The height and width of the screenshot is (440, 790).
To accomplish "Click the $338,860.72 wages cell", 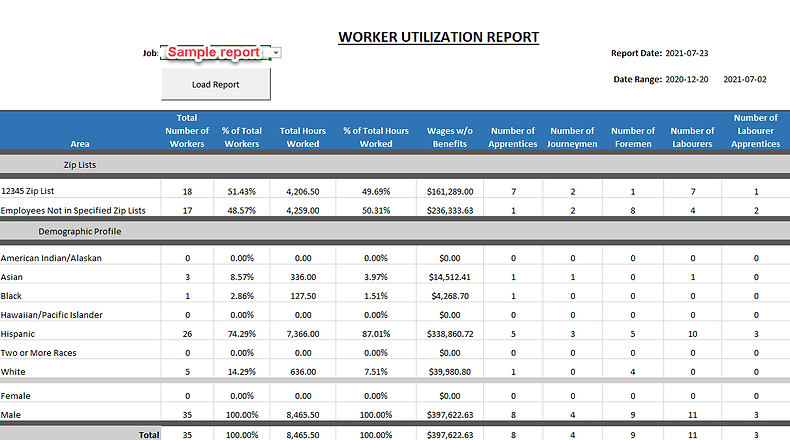I will [450, 334].
